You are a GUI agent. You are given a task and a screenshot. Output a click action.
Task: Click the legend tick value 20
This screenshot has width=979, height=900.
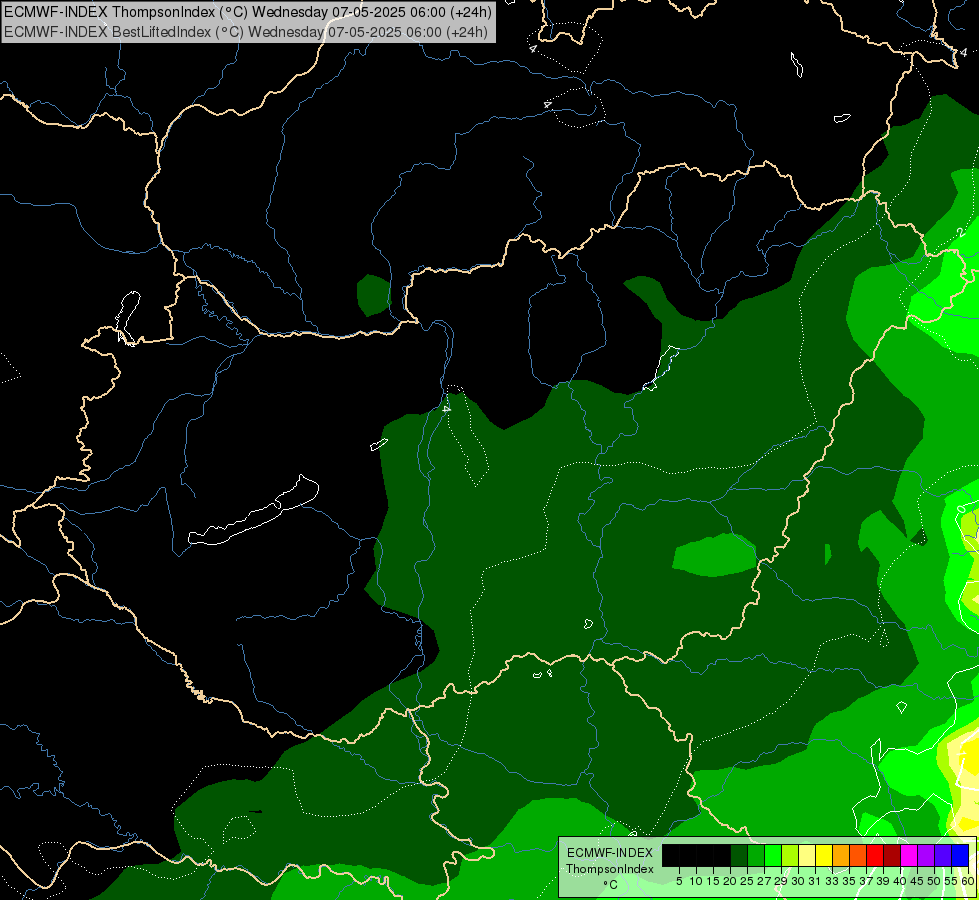click(730, 881)
